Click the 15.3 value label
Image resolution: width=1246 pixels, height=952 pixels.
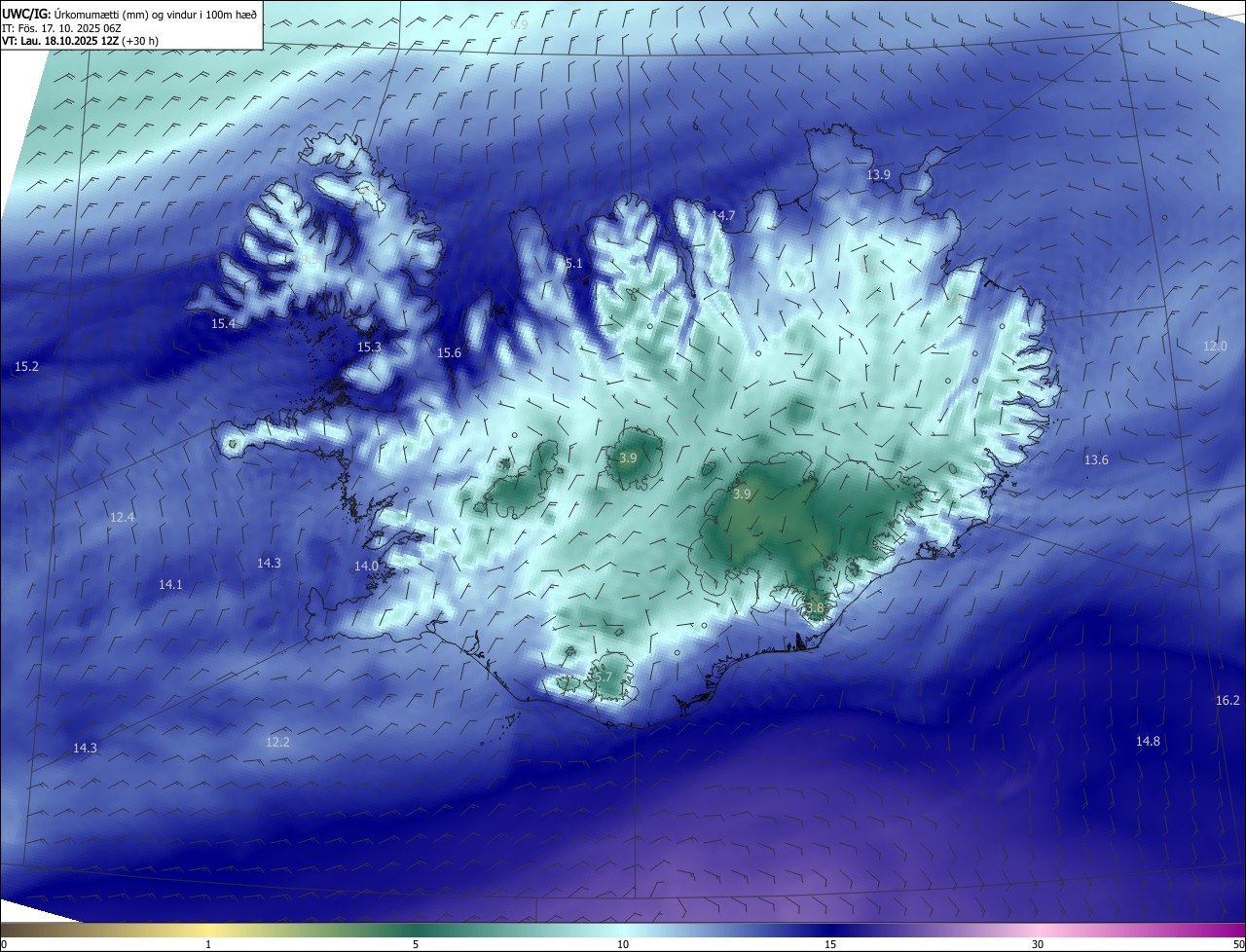[x=369, y=347]
